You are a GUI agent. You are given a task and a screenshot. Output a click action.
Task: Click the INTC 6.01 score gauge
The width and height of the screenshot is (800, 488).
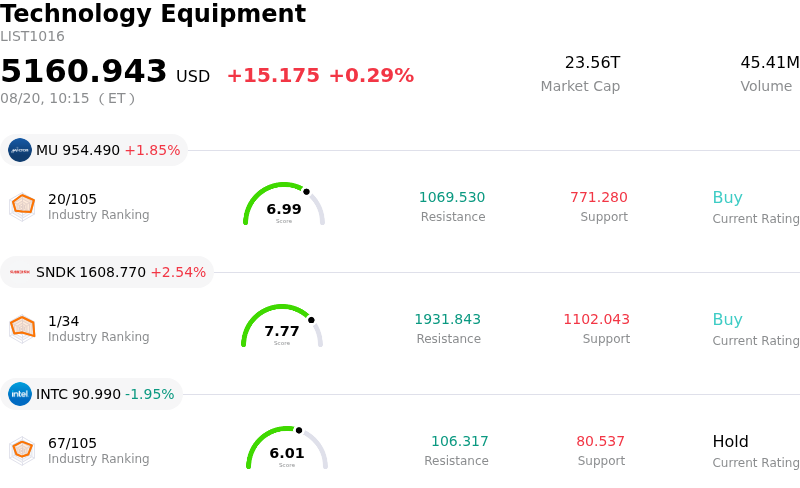(x=287, y=448)
